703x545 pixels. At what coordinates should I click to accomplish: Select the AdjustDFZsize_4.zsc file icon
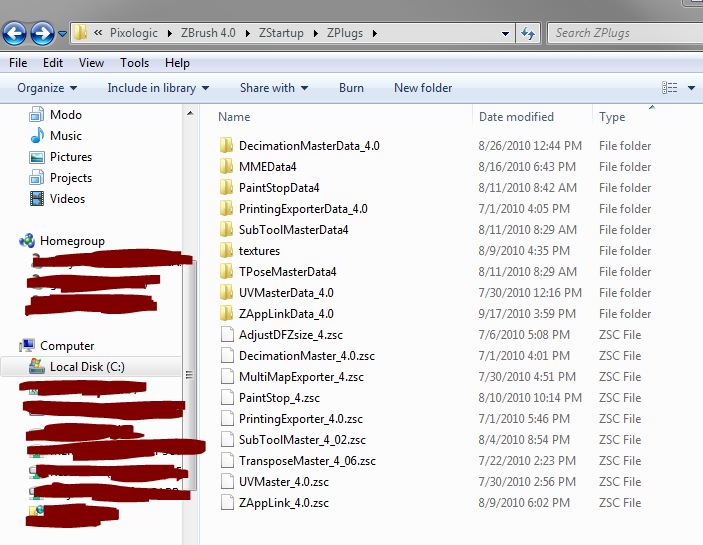(x=227, y=335)
